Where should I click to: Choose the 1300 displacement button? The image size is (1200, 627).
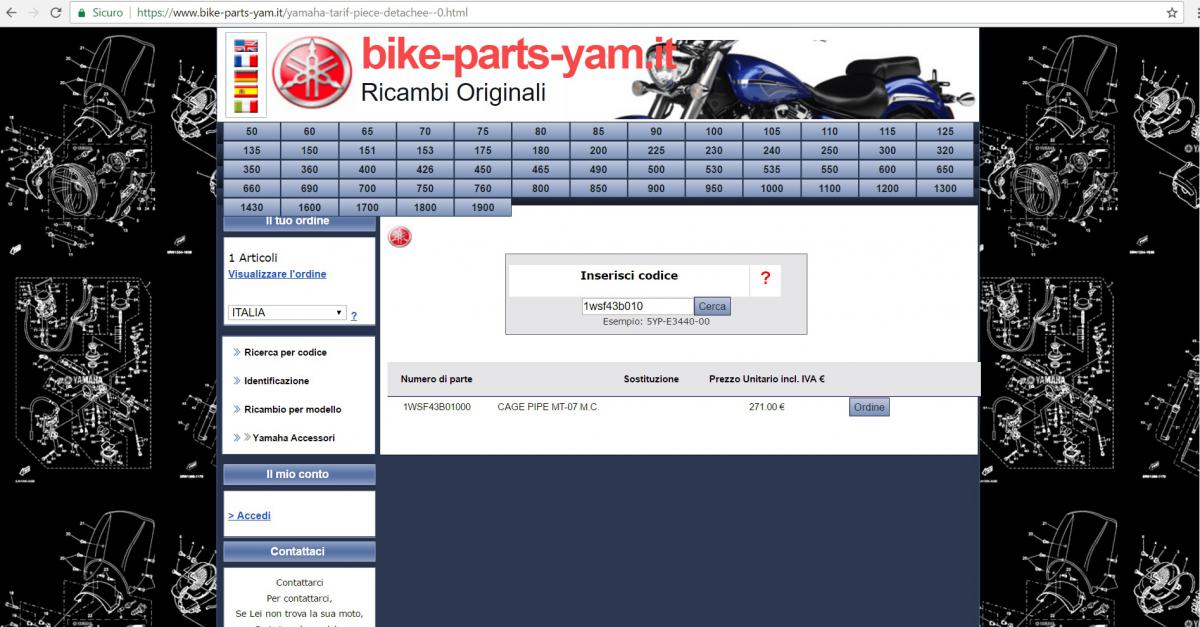[945, 189]
